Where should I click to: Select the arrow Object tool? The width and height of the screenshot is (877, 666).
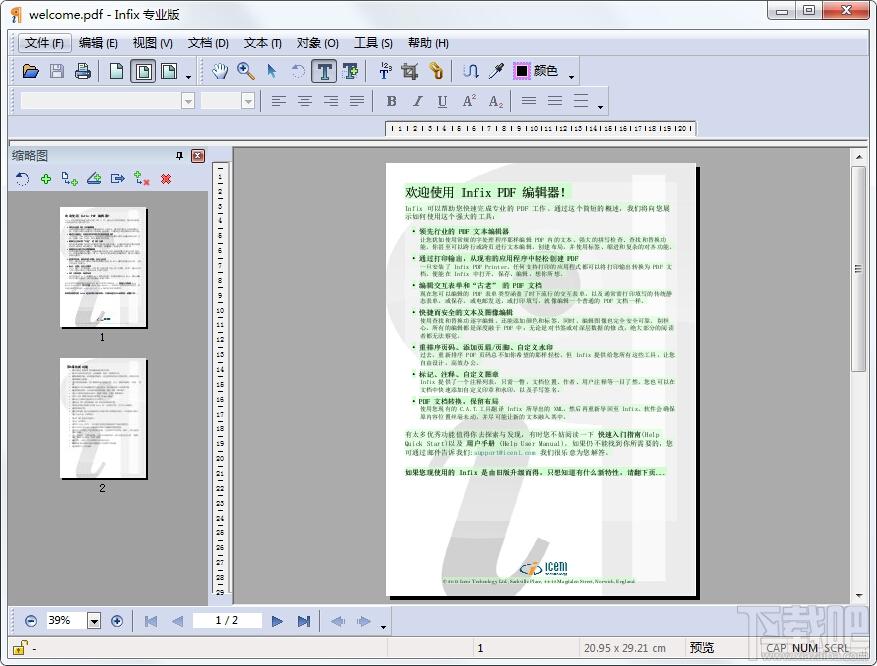(x=272, y=71)
